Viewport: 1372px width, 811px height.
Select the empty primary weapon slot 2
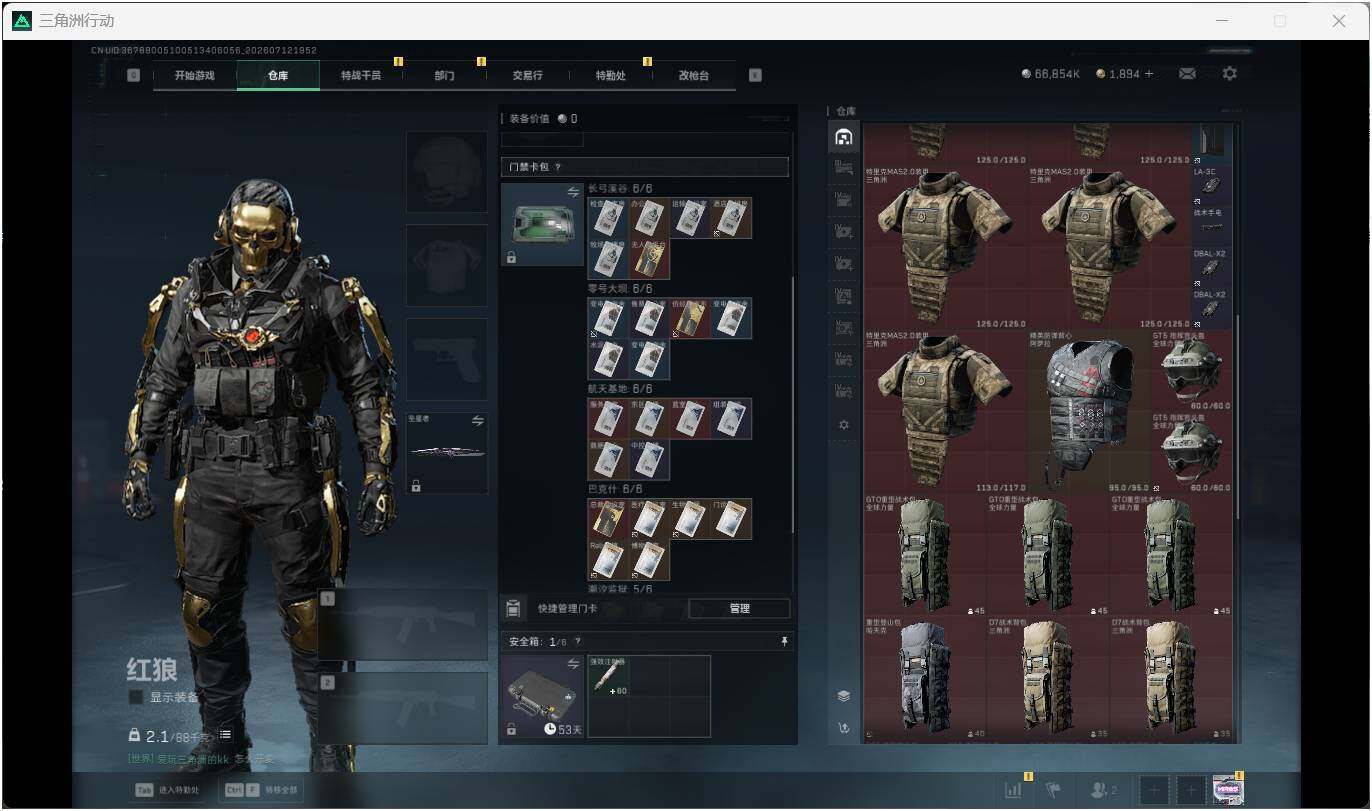(x=404, y=709)
